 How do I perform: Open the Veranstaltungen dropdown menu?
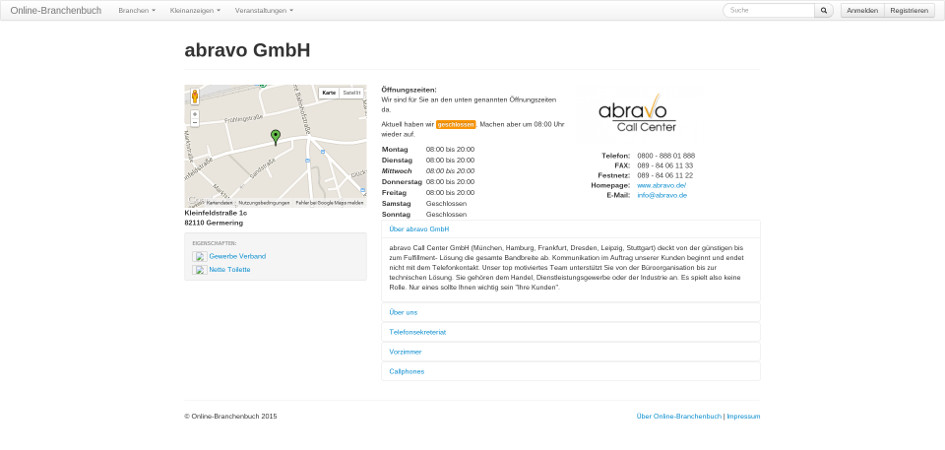coord(264,11)
